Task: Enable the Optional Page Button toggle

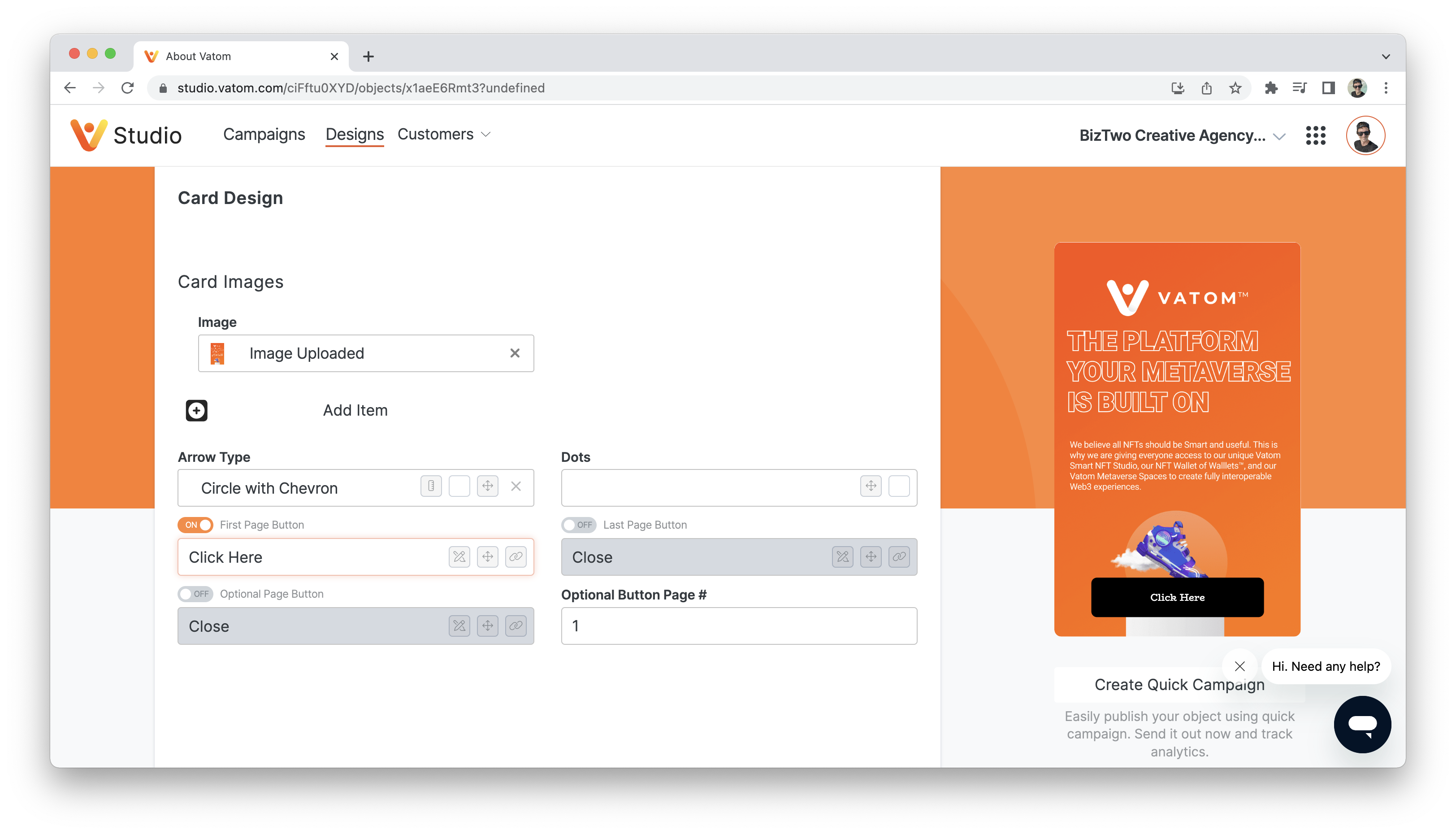Action: pos(195,594)
